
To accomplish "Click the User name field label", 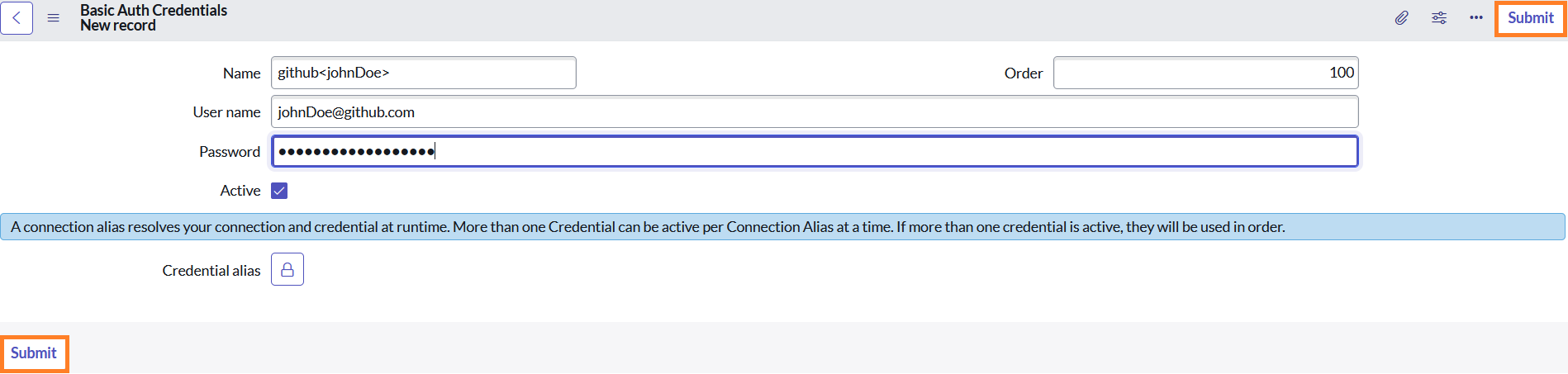I will (226, 112).
